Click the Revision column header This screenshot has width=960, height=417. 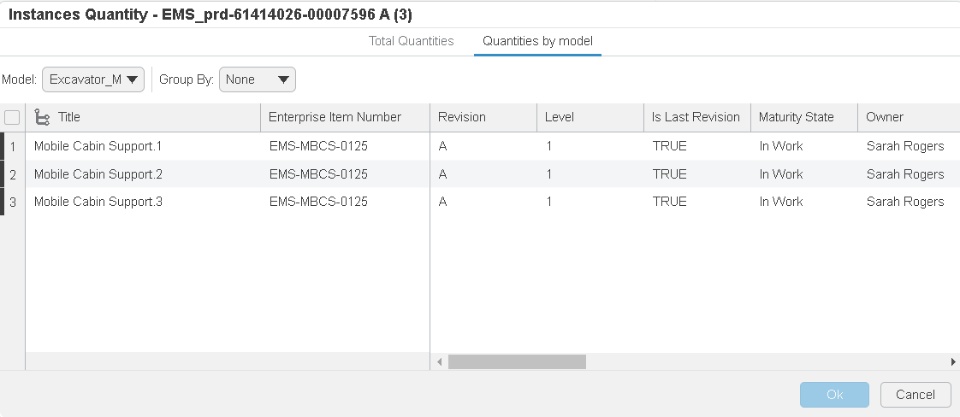(462, 117)
